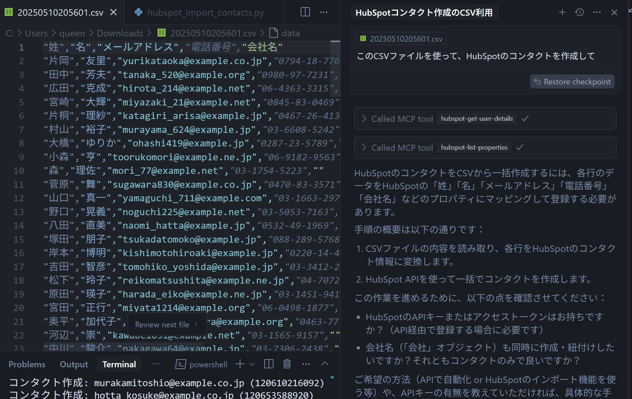Viewport: 632px width, 399px height.
Task: Open the attached 20250510205601.csv file chip
Action: point(401,39)
